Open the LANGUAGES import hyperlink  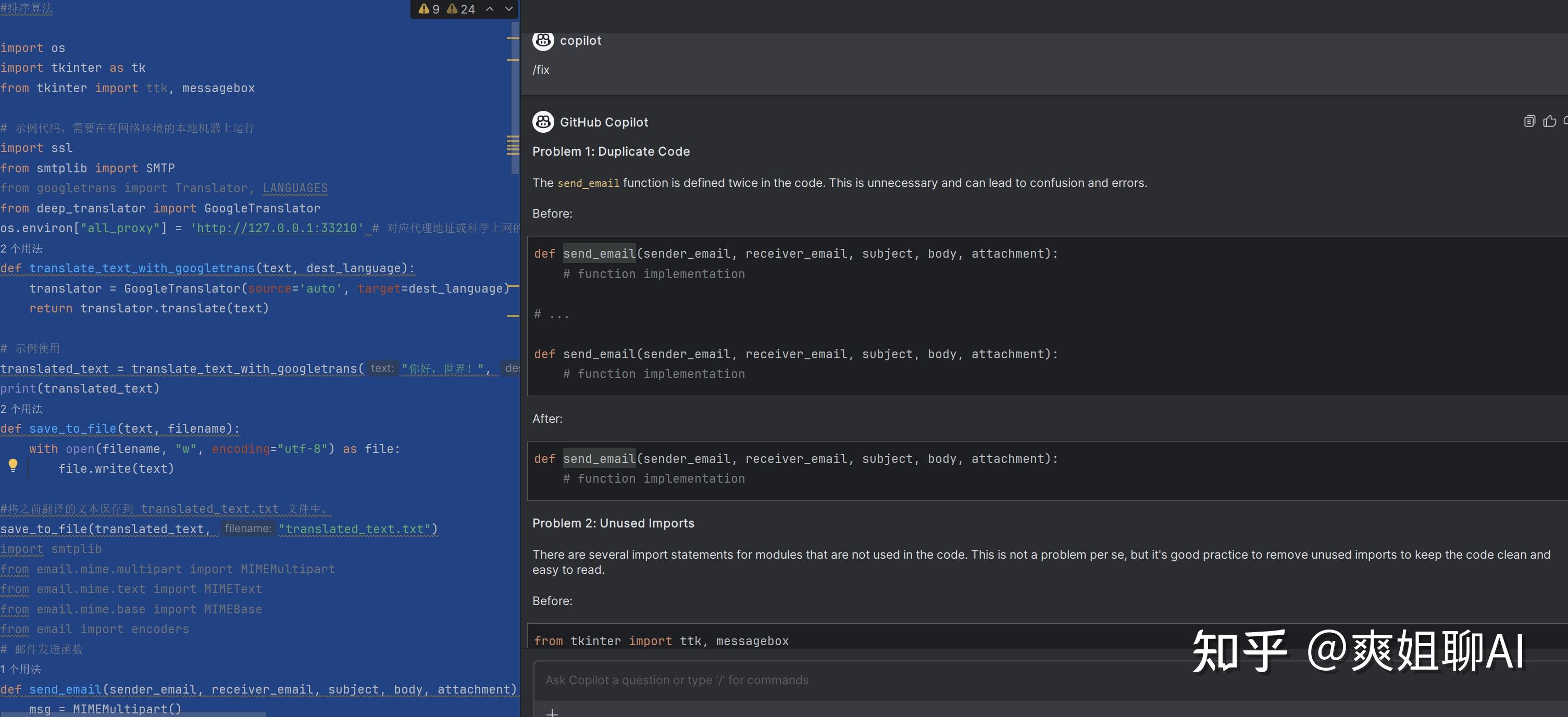click(295, 188)
